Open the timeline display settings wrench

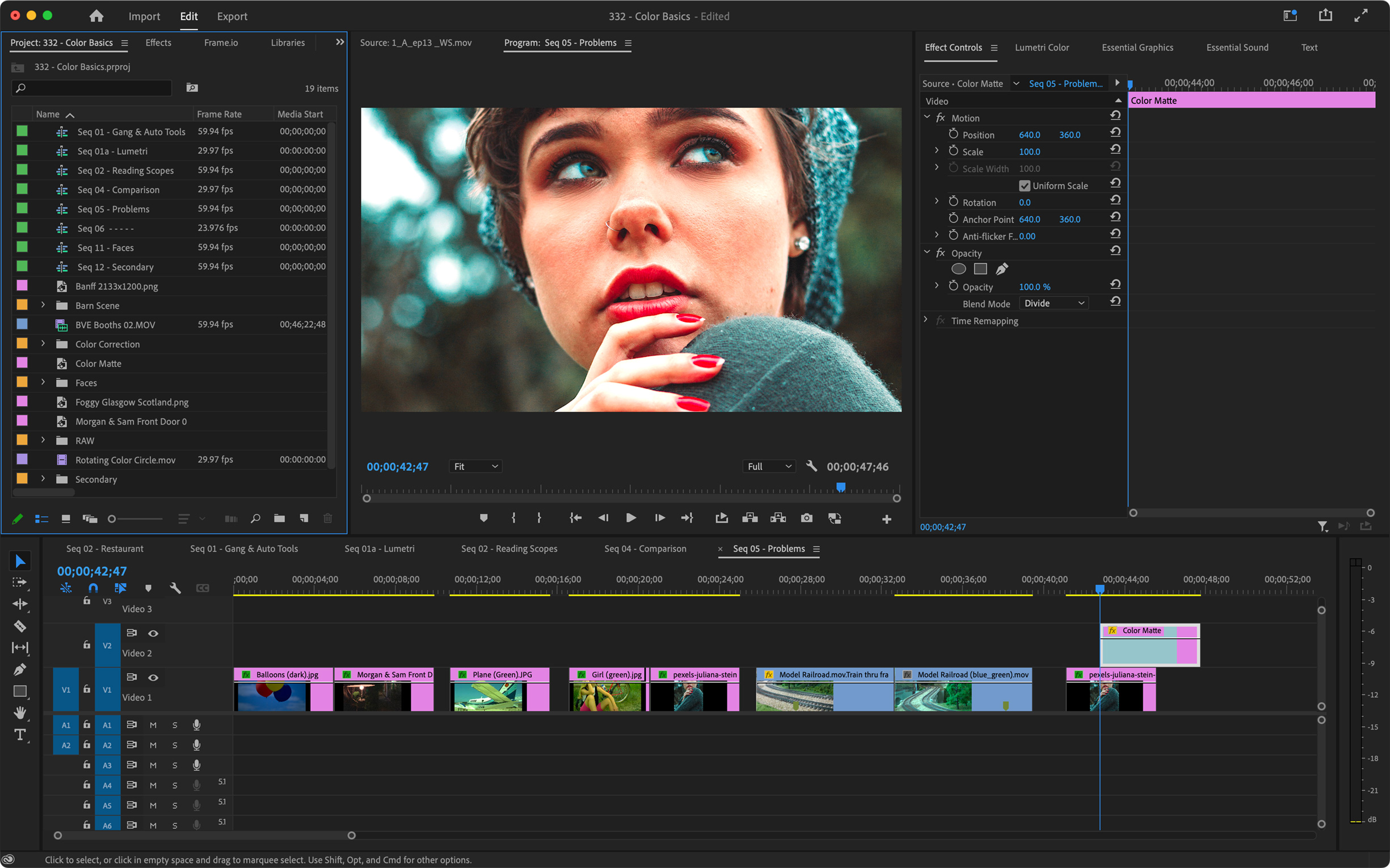tap(176, 588)
